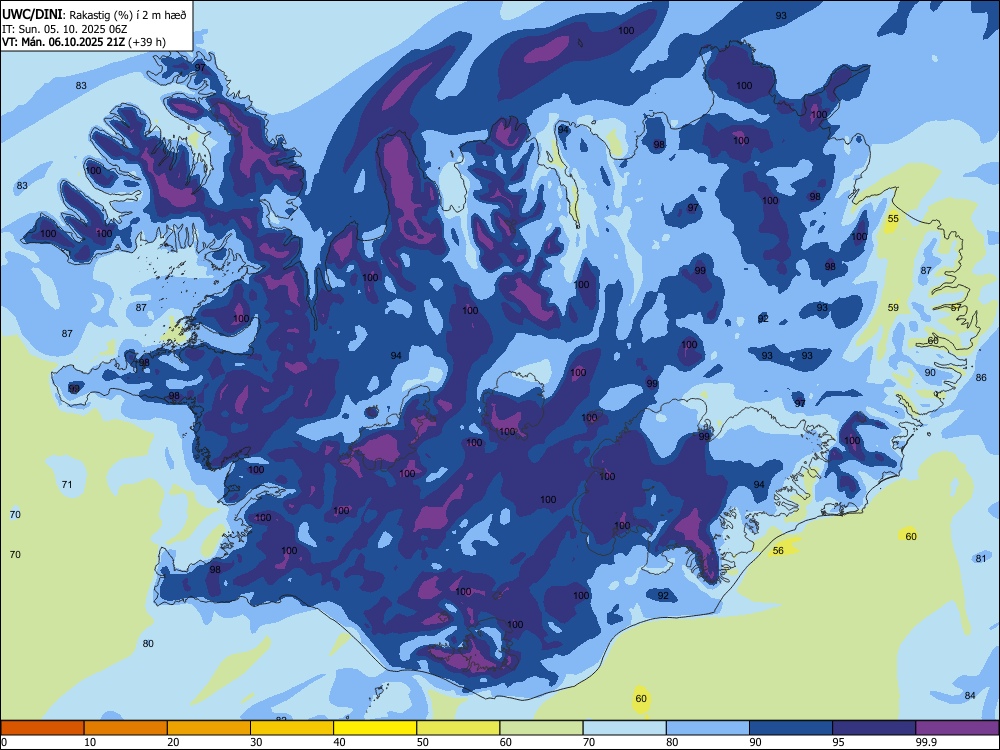
Task: Select the light blue 70–80 legend segment
Action: 624,728
